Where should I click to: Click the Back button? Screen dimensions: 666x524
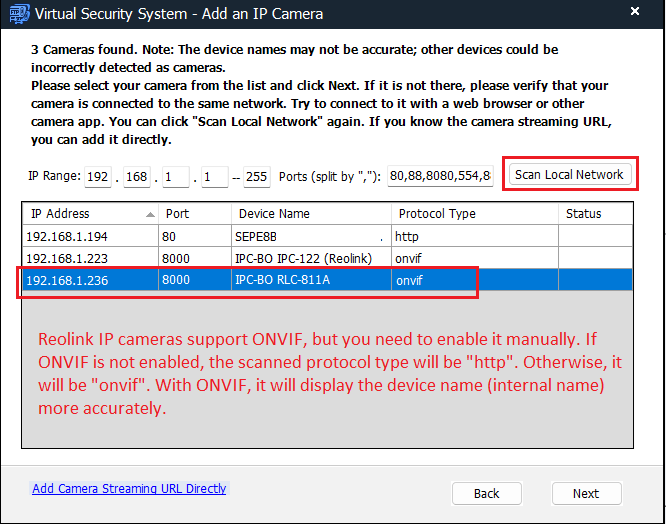click(486, 493)
